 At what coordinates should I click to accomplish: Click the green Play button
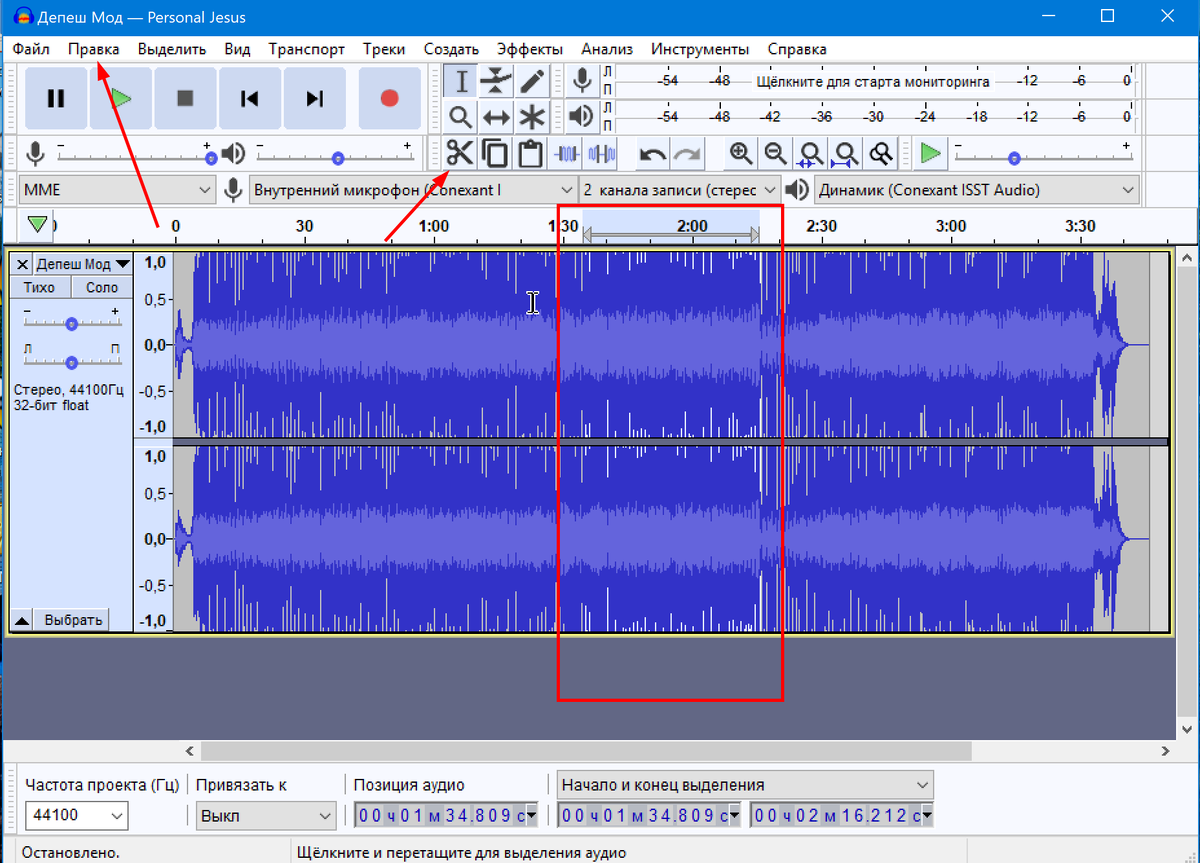(121, 98)
